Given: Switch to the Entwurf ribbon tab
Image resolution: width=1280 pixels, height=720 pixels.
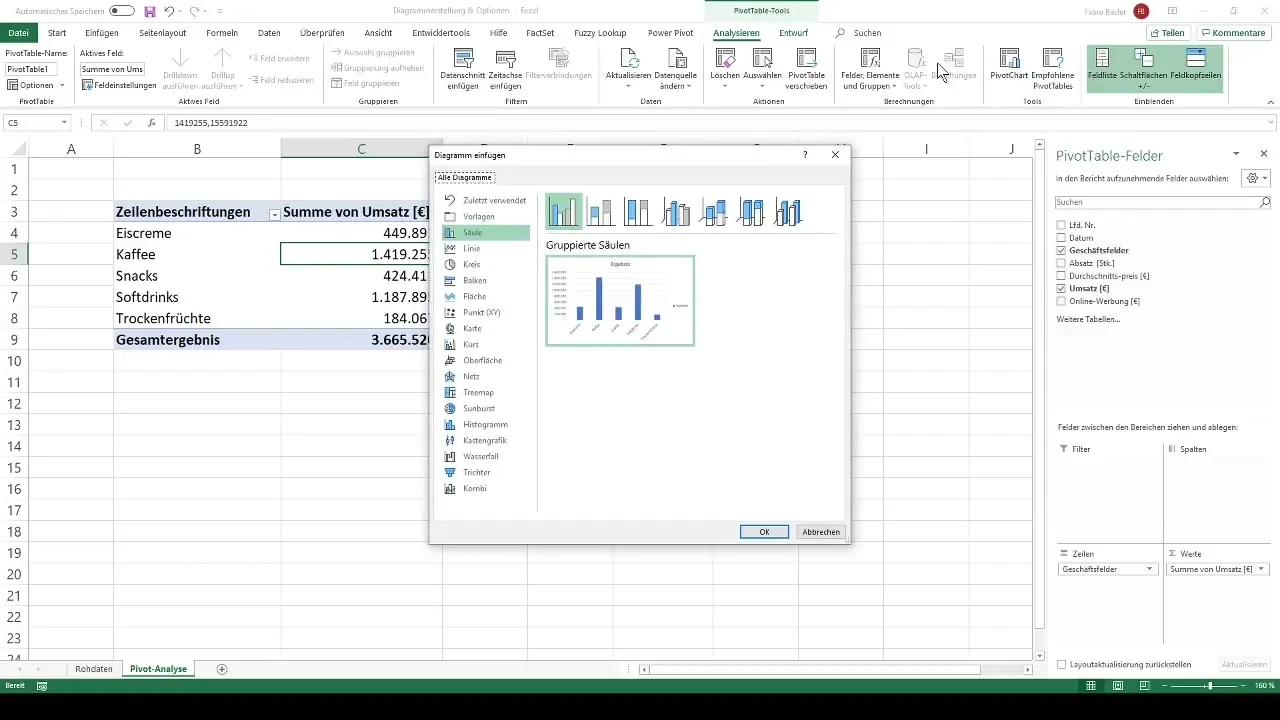Looking at the screenshot, I should (x=793, y=33).
